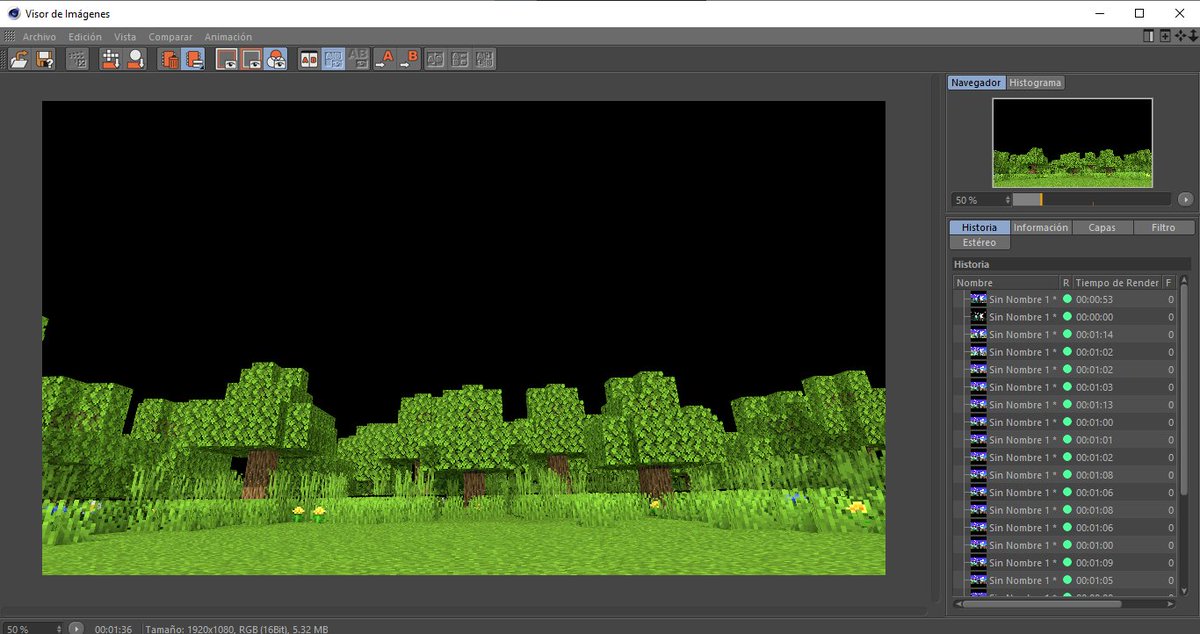The height and width of the screenshot is (634, 1200).
Task: Toggle the highlighted orange list-page icon
Action: pos(194,60)
